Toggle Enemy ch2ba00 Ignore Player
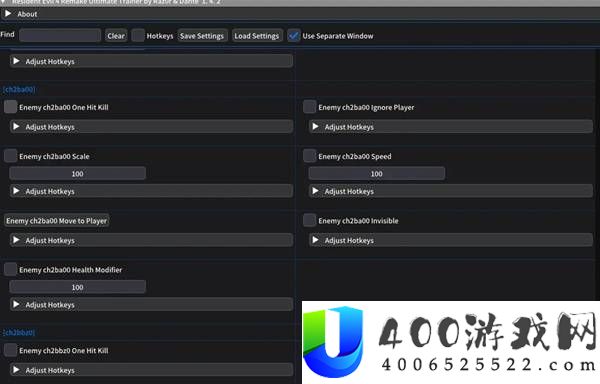Image resolution: width=600 pixels, height=384 pixels. click(310, 107)
